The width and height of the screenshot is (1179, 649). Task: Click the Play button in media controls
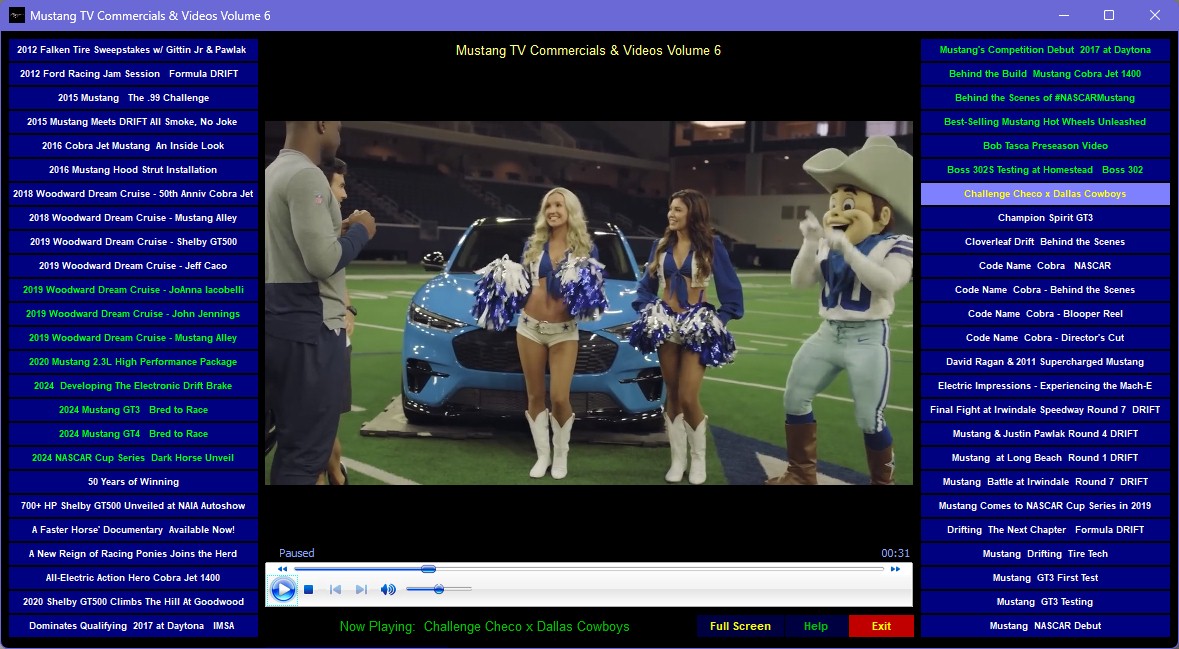(283, 590)
